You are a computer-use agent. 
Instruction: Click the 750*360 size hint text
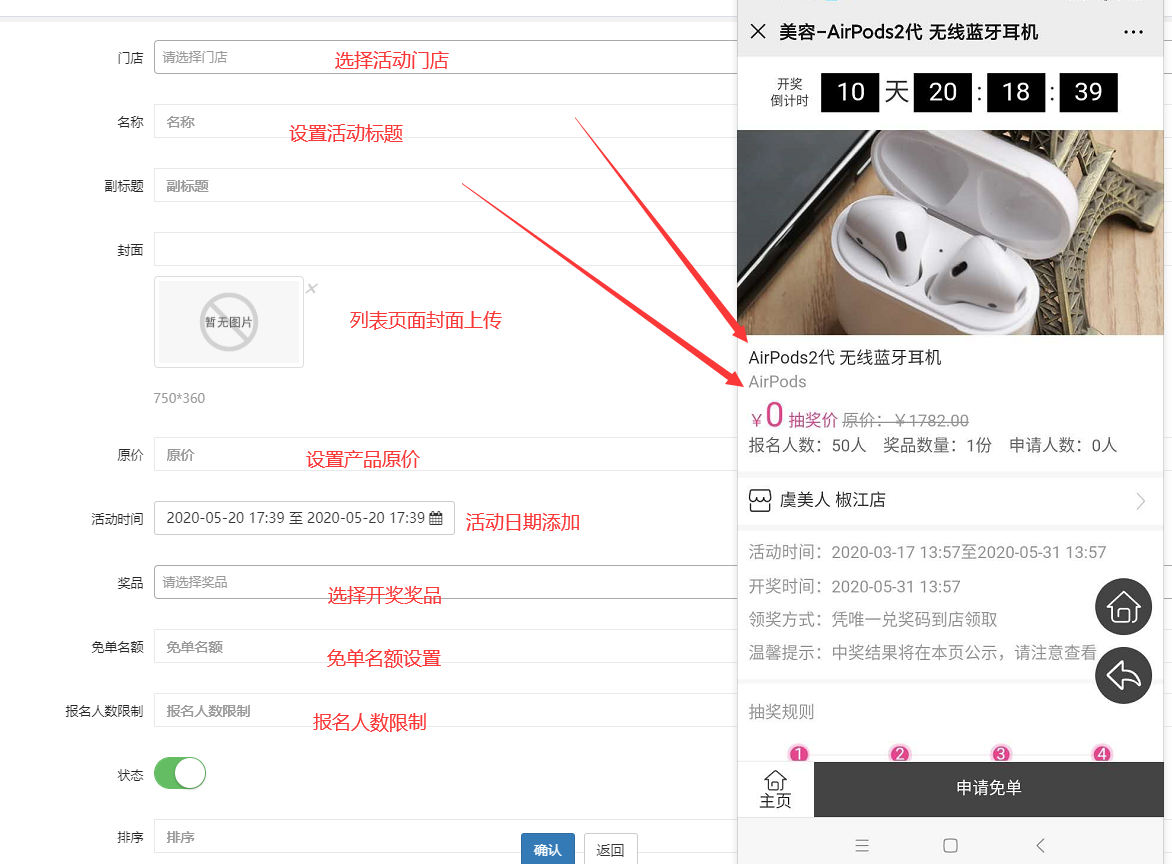coord(179,398)
